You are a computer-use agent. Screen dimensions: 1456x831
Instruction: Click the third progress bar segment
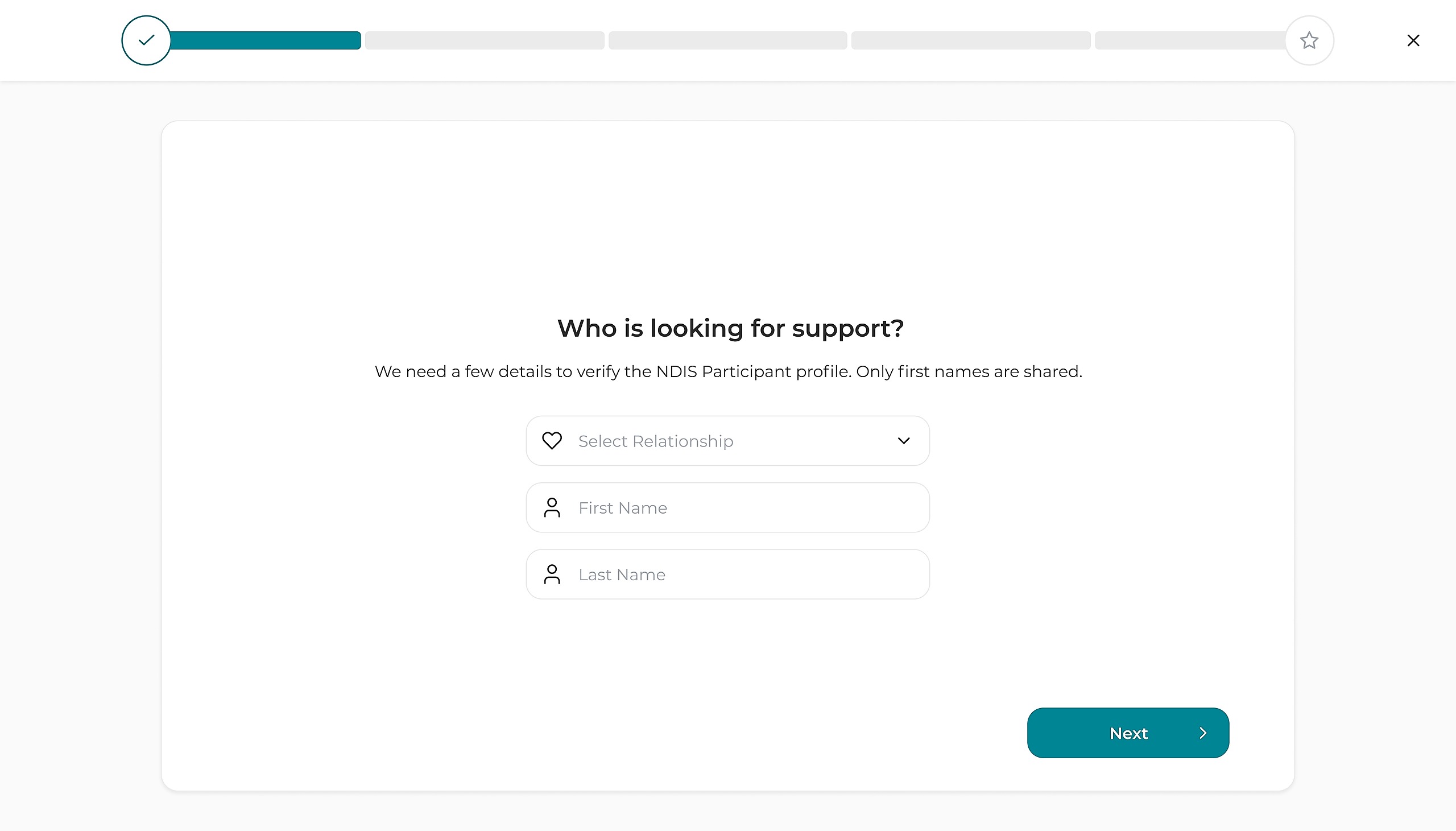(727, 40)
